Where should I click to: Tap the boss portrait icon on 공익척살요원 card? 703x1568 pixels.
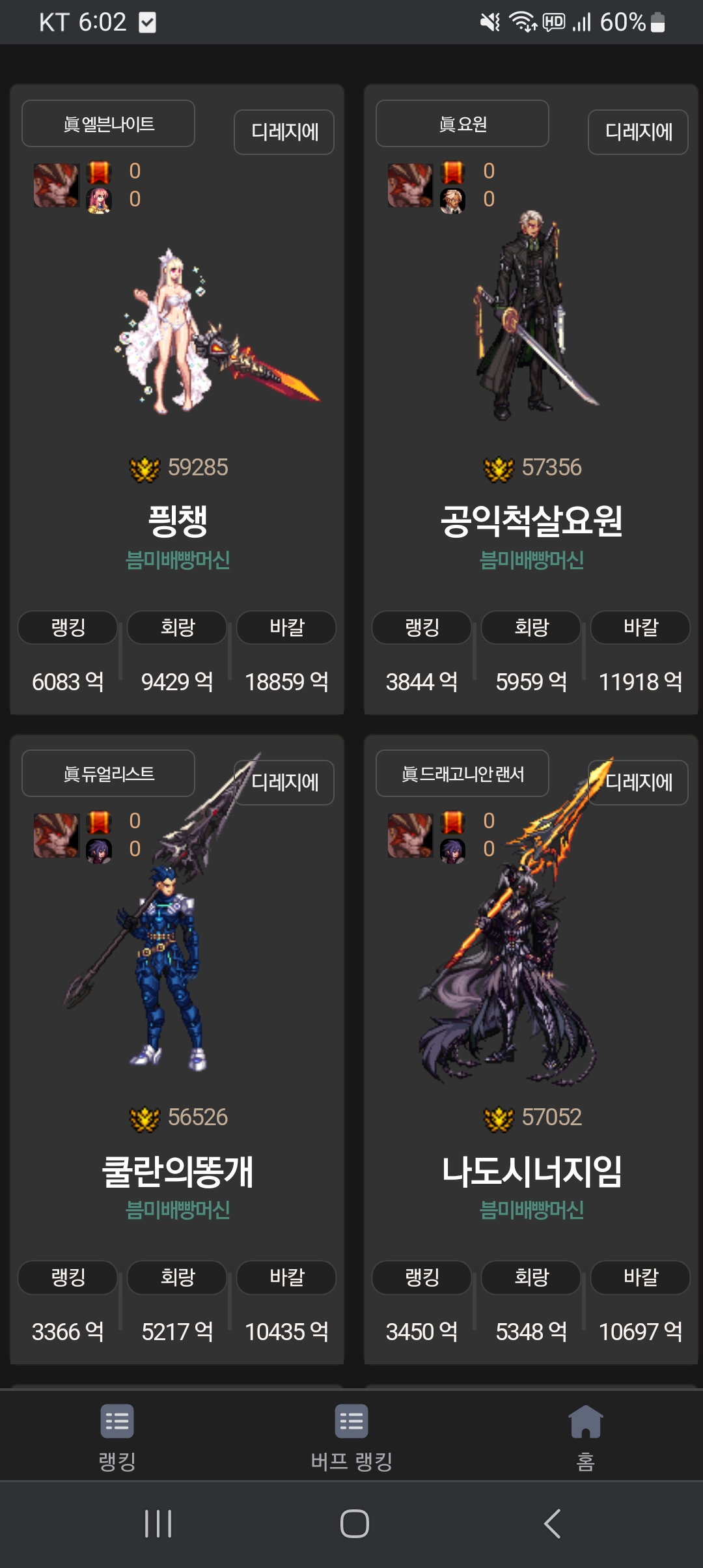point(410,186)
